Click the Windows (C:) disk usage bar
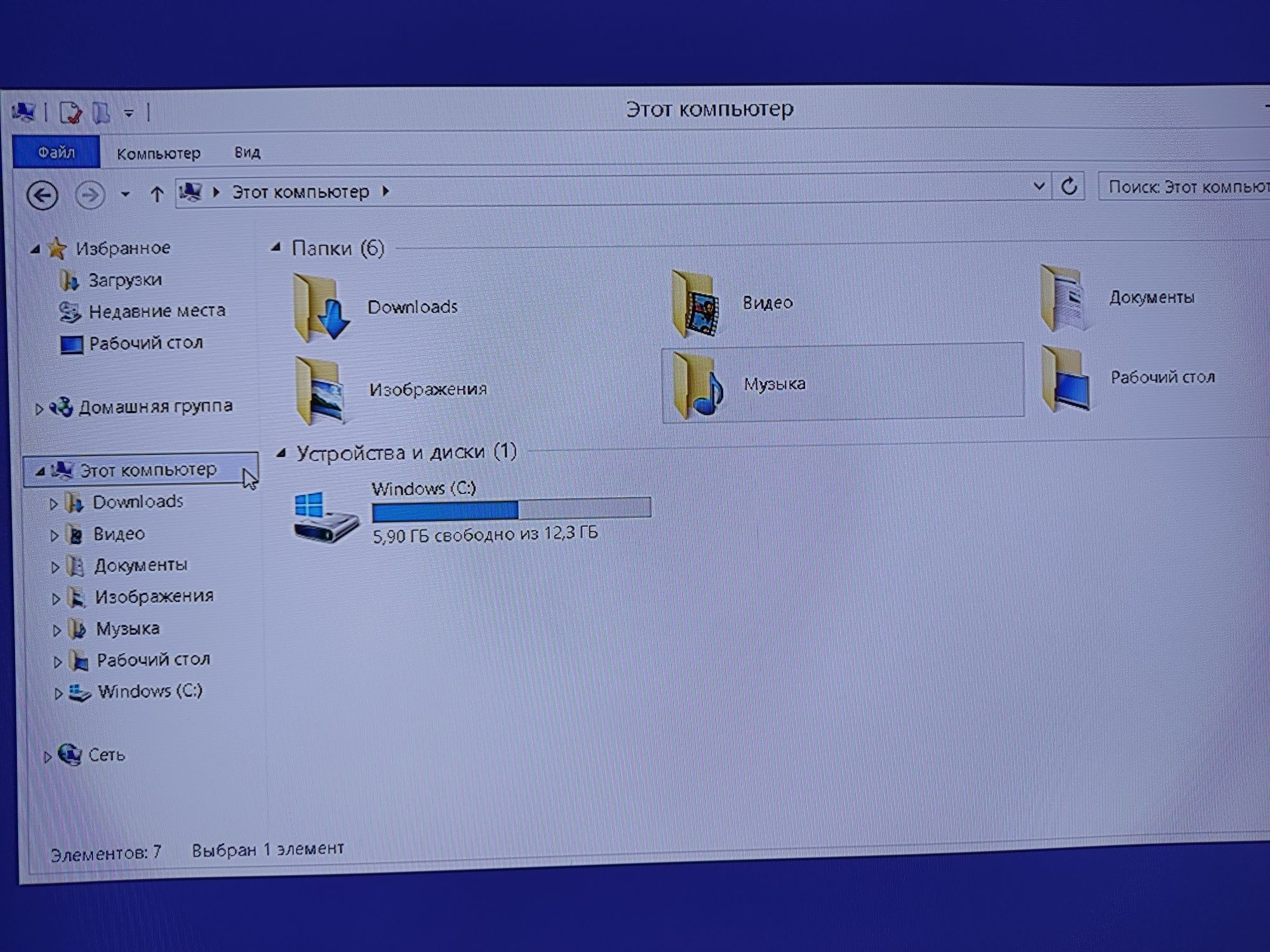The height and width of the screenshot is (952, 1270). tap(511, 509)
